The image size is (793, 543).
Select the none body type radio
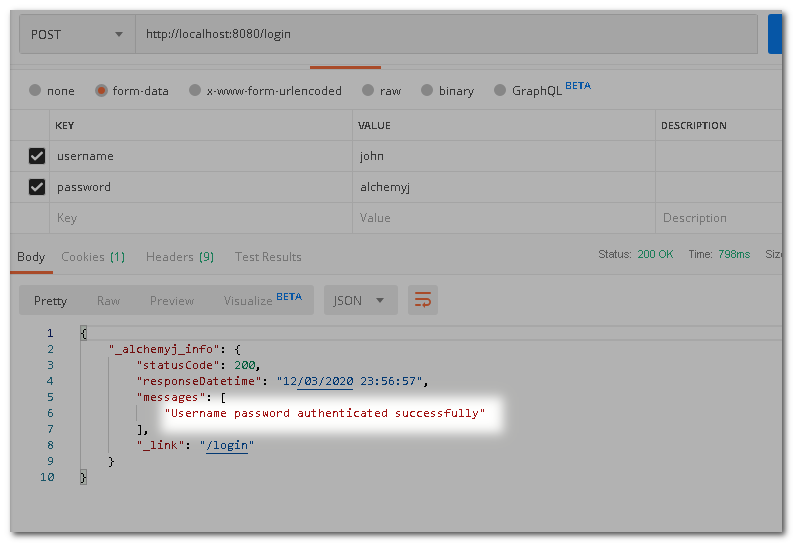(x=35, y=90)
